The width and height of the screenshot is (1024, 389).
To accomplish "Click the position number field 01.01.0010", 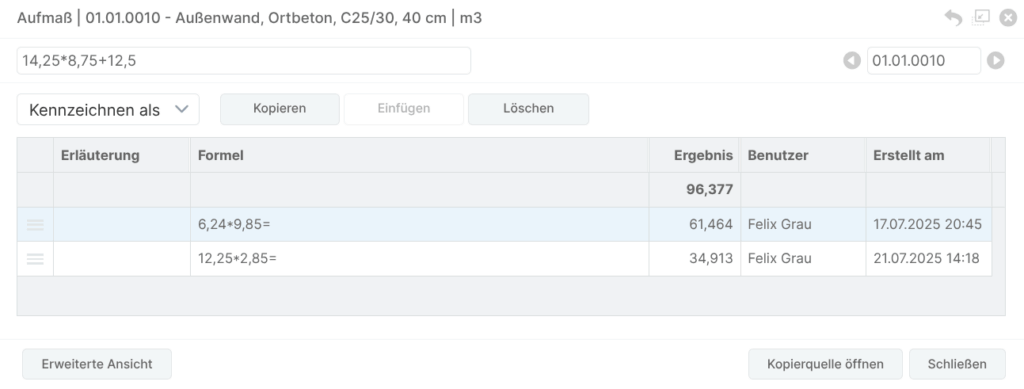I will pyautogui.click(x=923, y=61).
